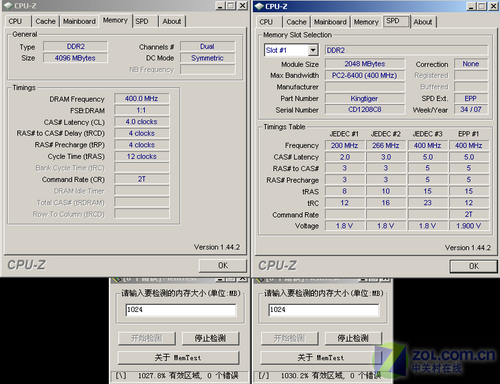
Task: Click memory size input in left MemTest window
Action: (181, 310)
